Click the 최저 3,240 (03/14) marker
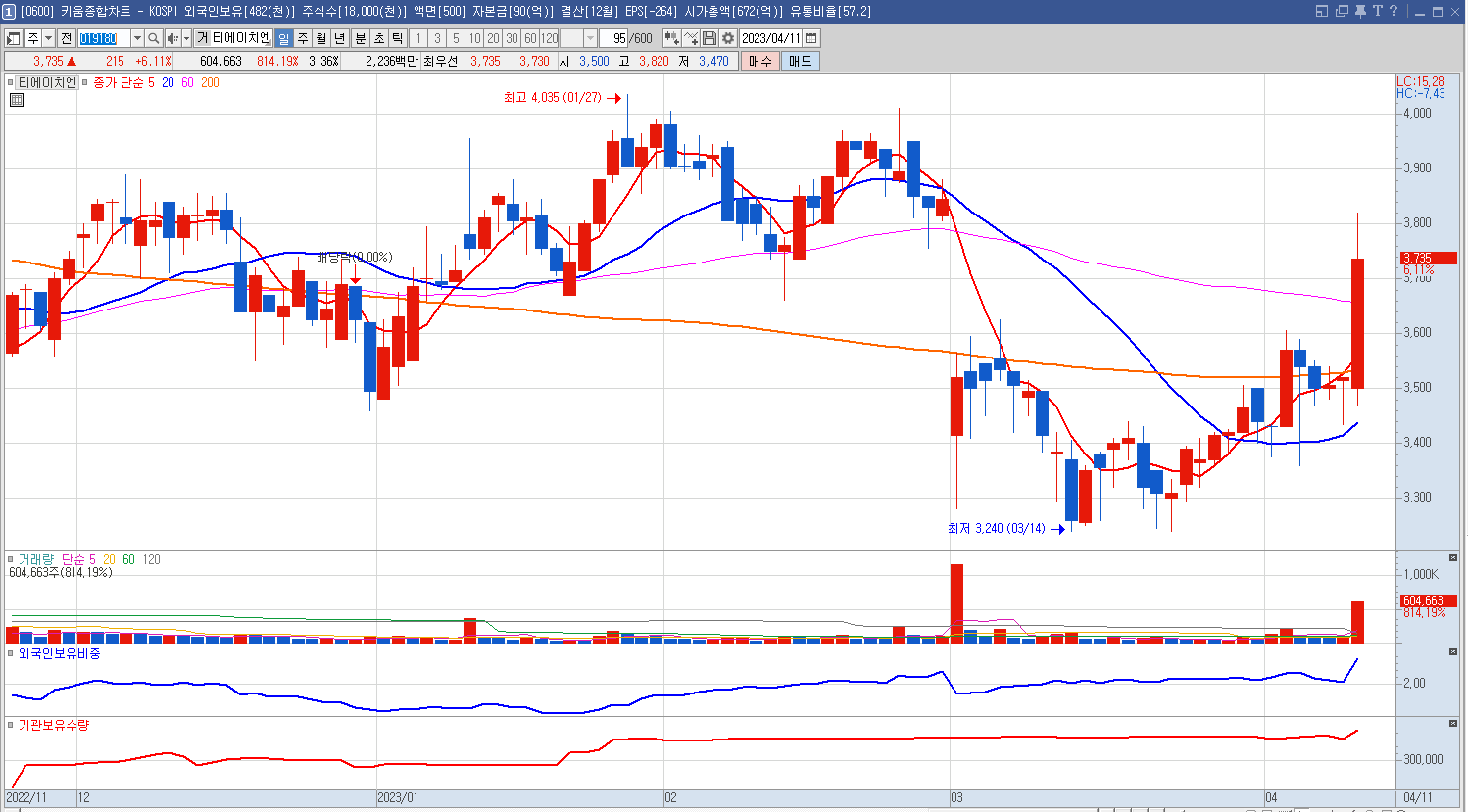The image size is (1468, 812). pyautogui.click(x=1006, y=529)
